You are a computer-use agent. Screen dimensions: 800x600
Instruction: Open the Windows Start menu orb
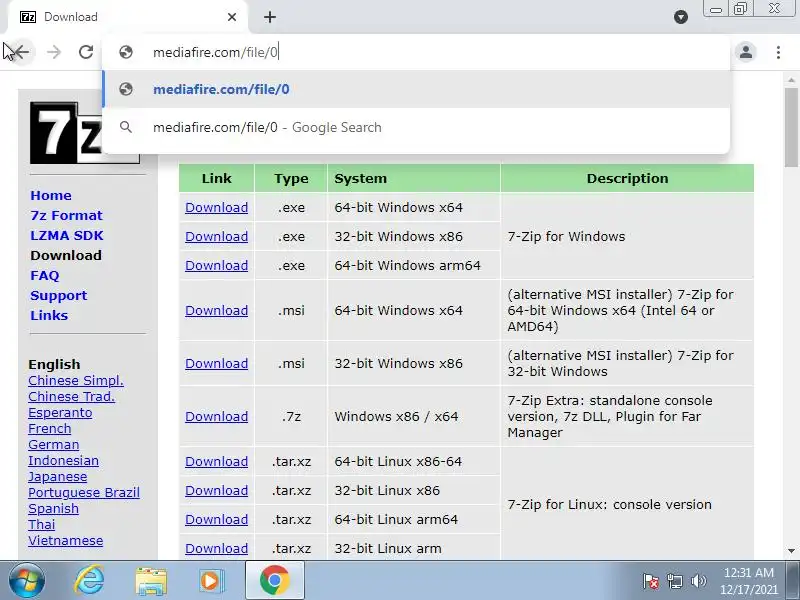(x=26, y=581)
